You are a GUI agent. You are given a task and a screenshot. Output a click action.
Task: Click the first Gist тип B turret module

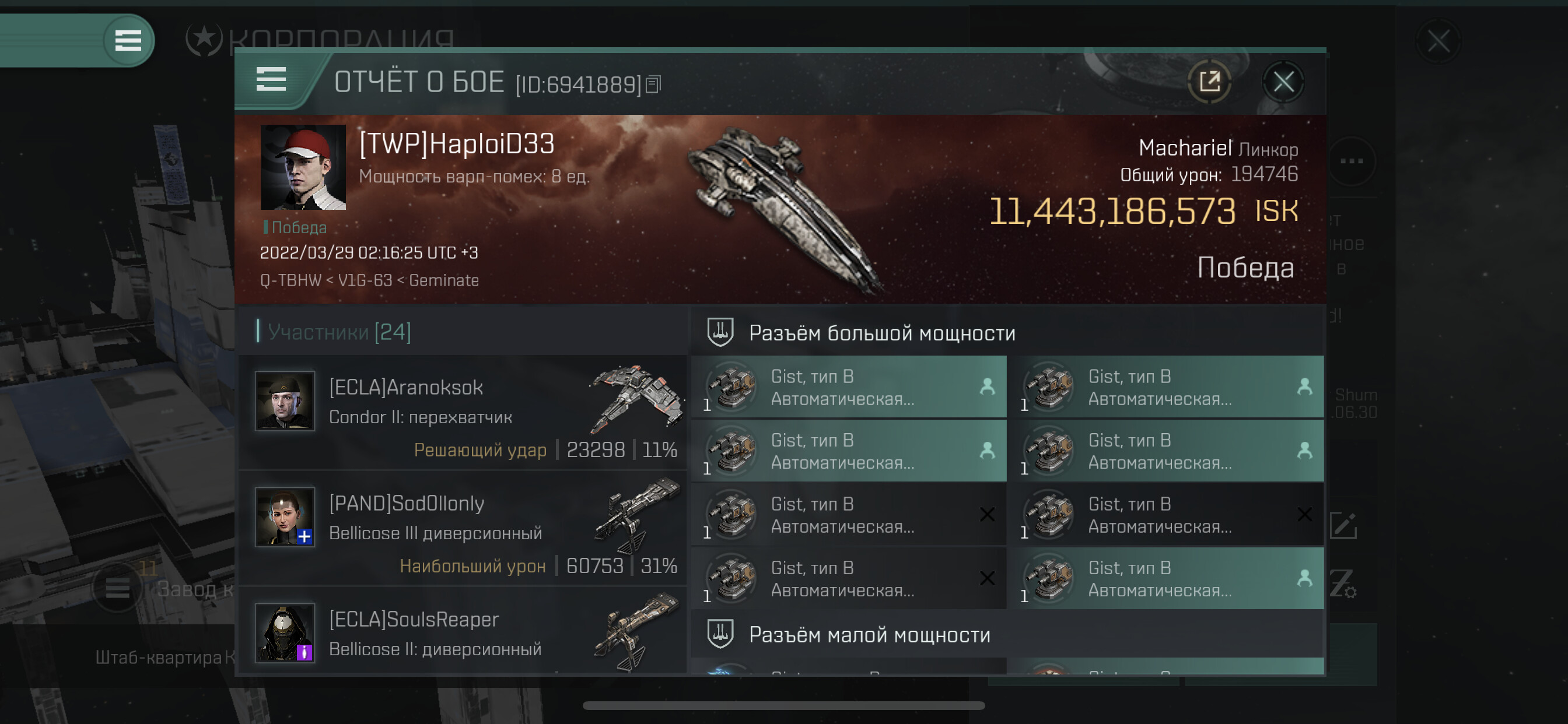coord(849,387)
